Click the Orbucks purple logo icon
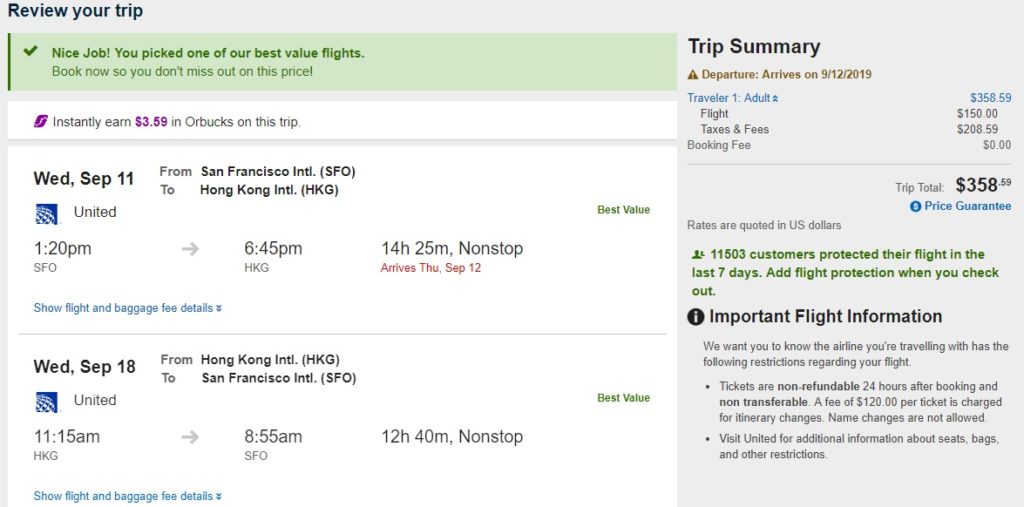This screenshot has height=507, width=1024. click(x=41, y=121)
